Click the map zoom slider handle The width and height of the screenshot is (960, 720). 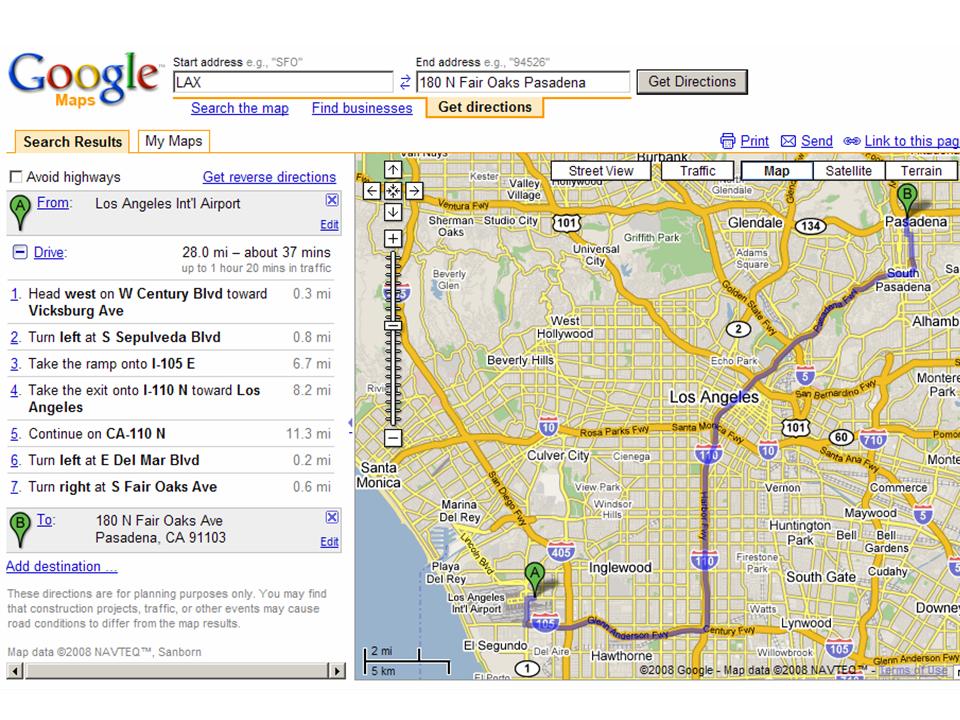point(393,326)
